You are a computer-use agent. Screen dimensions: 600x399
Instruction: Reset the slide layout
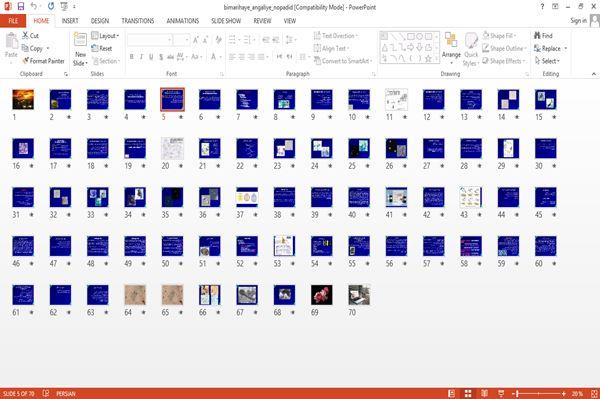click(102, 49)
